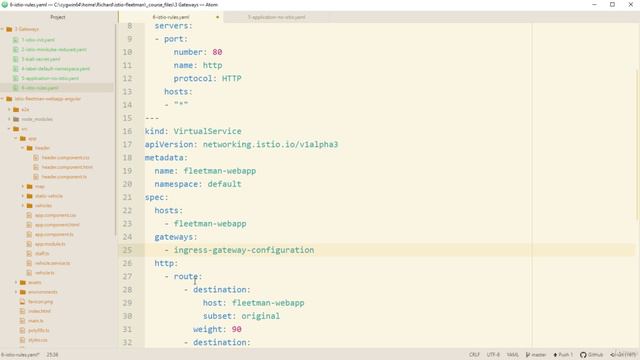The height and width of the screenshot is (360, 640).
Task: Collapse the Gateways project folder
Action: tap(2, 29)
